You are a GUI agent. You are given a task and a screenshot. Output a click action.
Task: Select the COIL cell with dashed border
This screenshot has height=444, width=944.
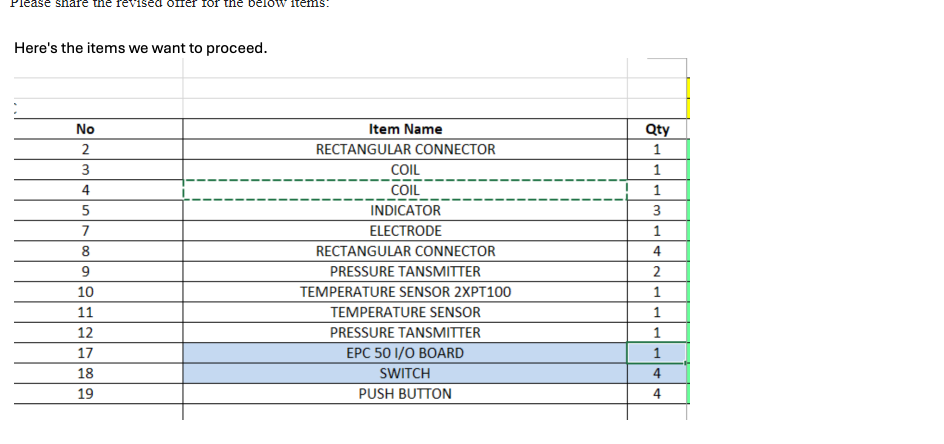click(x=405, y=190)
